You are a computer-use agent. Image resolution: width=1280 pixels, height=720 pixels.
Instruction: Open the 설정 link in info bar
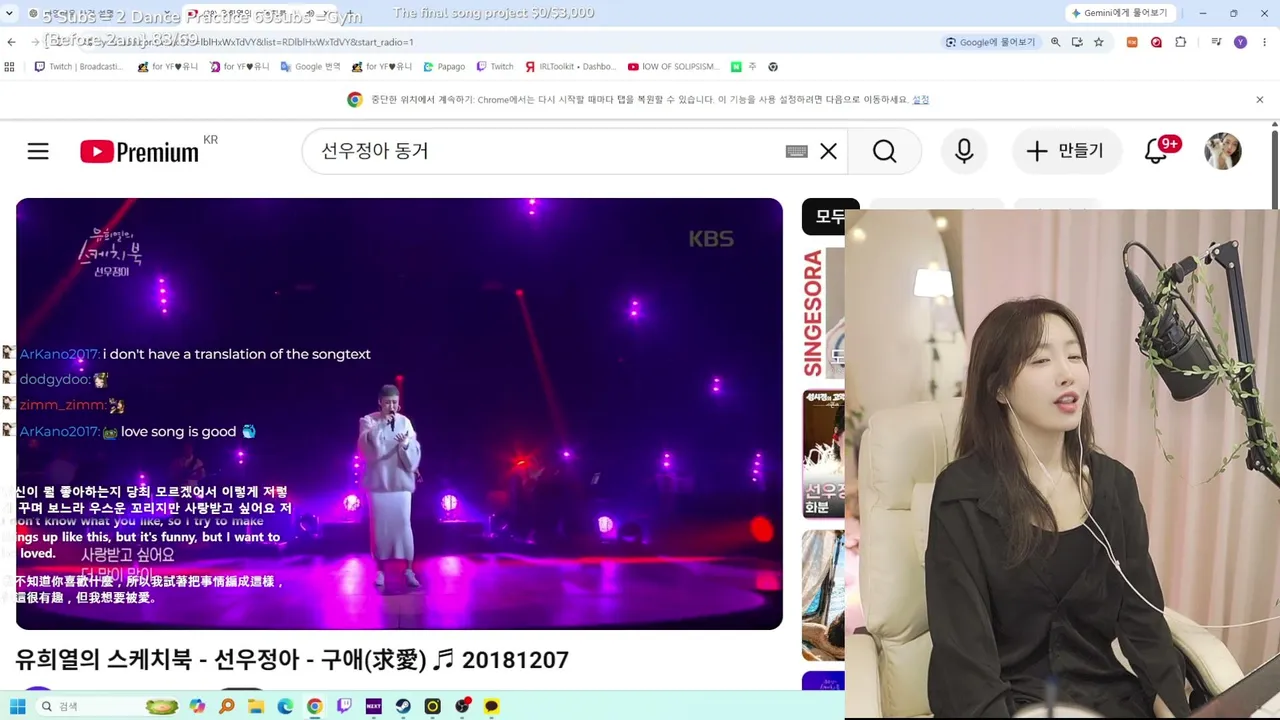point(920,100)
